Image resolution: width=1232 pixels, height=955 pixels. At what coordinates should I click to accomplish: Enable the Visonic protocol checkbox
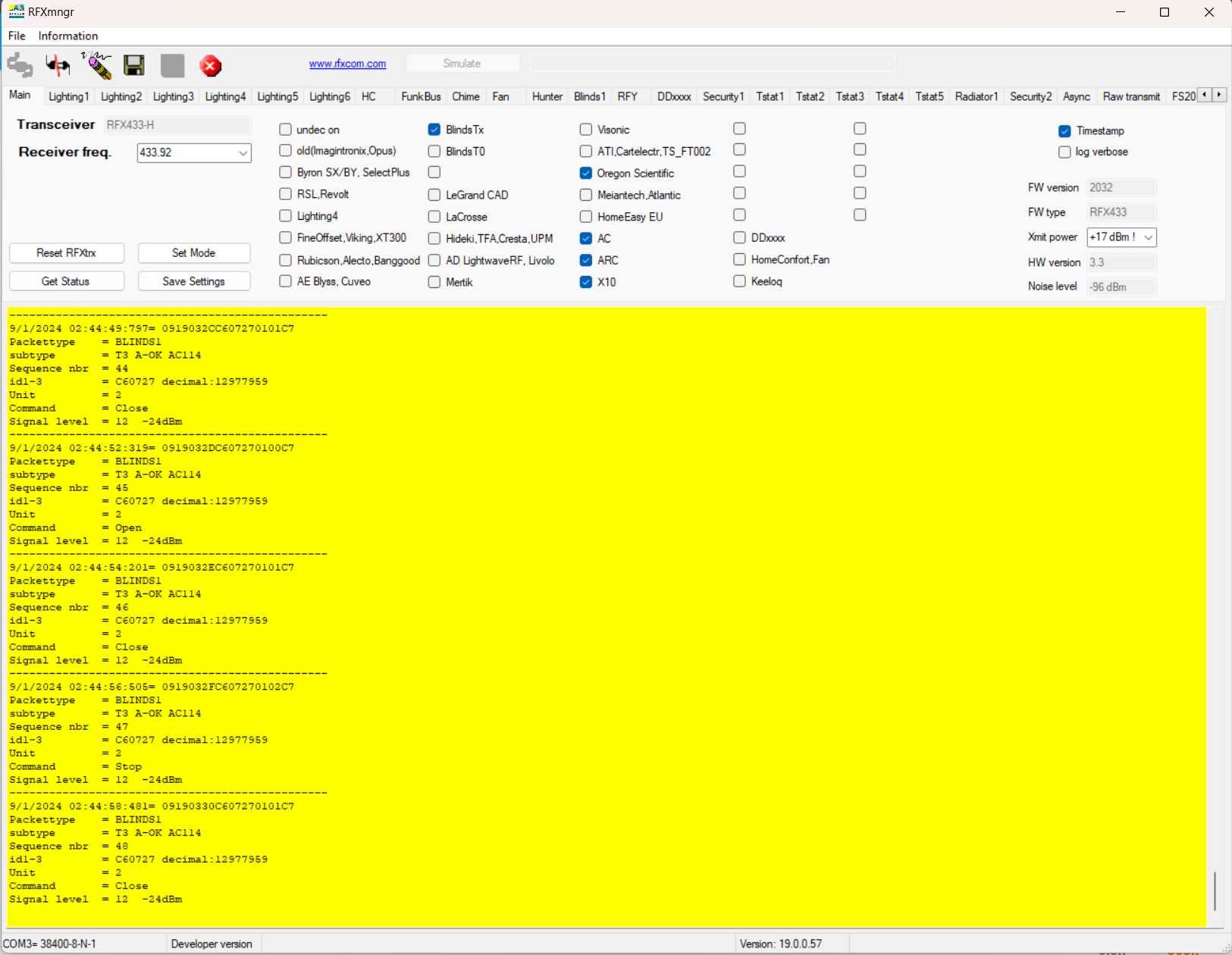585,130
